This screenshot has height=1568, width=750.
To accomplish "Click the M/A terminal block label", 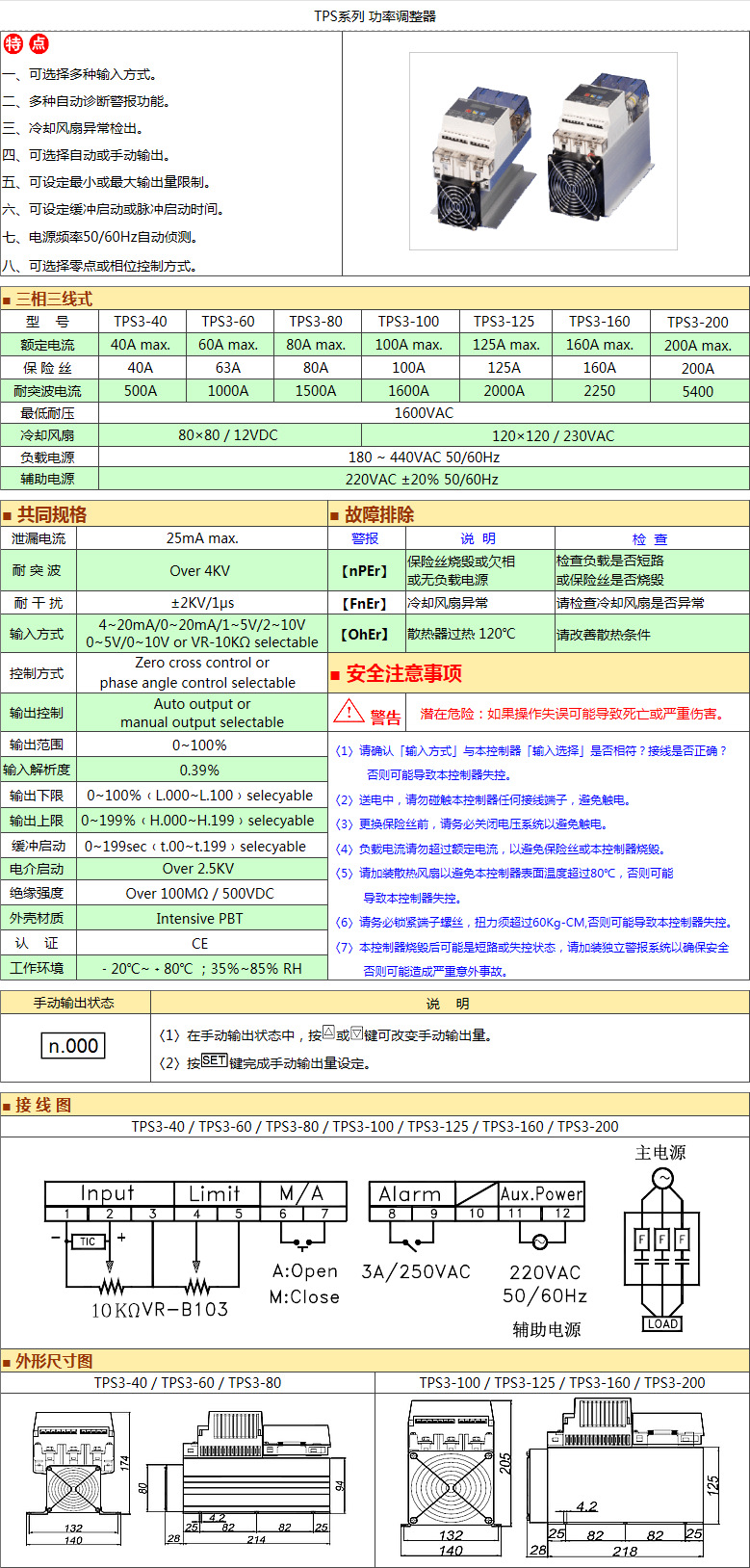I will (x=301, y=1193).
